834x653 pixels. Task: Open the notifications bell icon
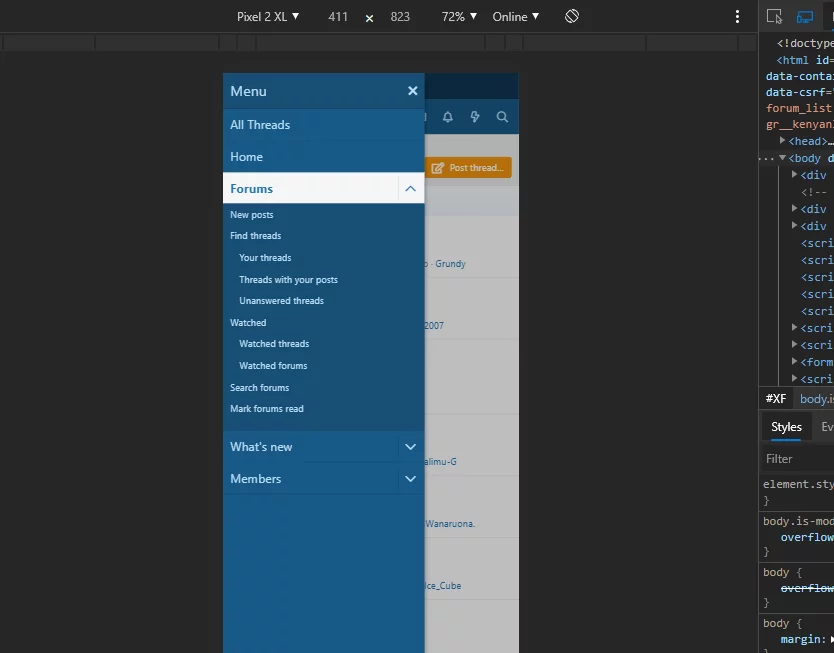(x=448, y=117)
